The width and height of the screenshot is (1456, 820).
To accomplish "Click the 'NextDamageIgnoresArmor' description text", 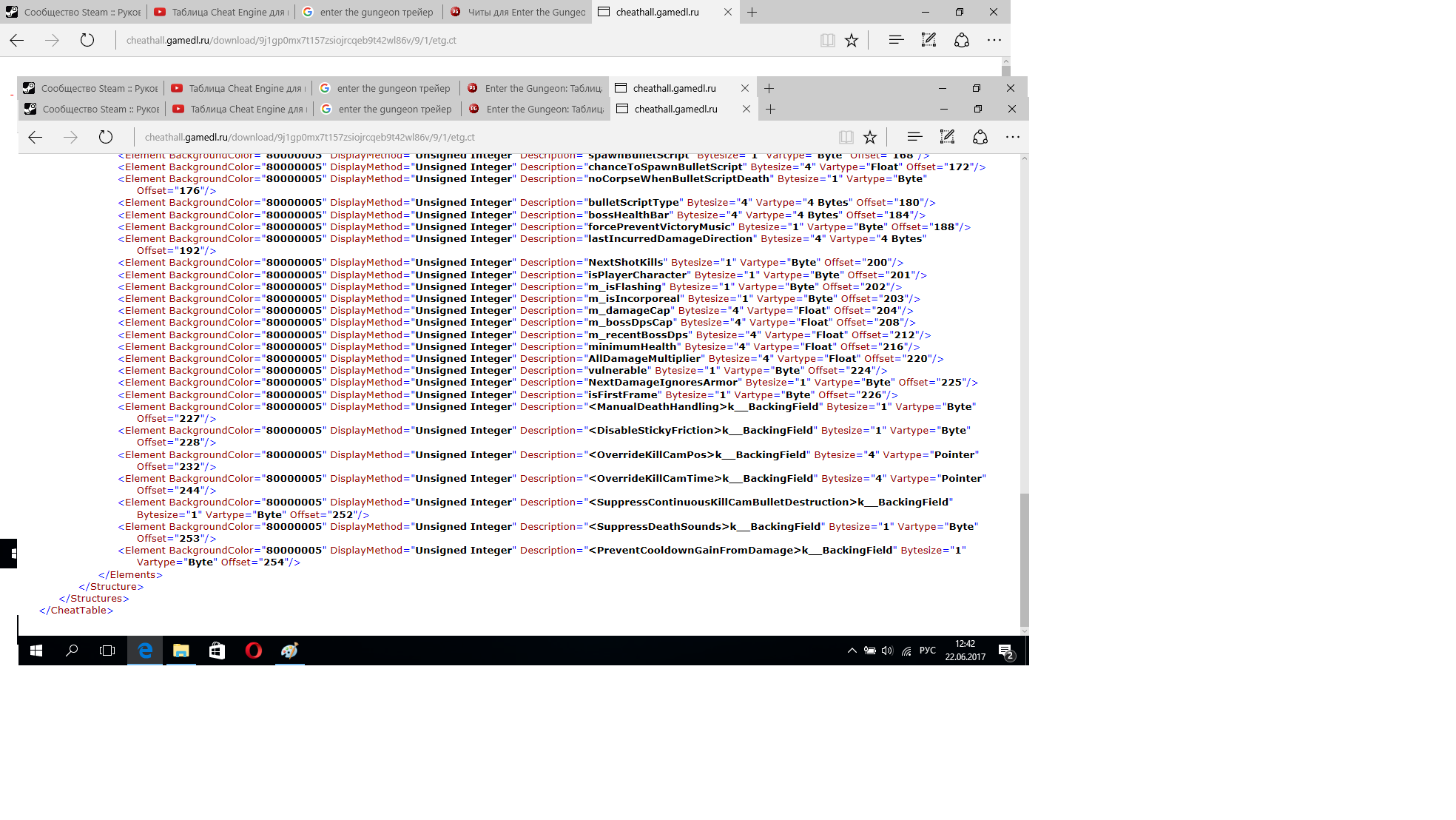I will (x=663, y=383).
